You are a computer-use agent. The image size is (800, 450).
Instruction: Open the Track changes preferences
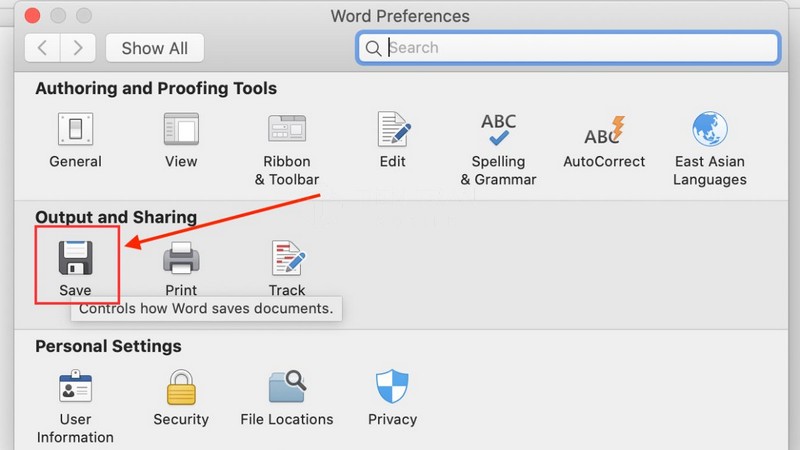(x=287, y=258)
